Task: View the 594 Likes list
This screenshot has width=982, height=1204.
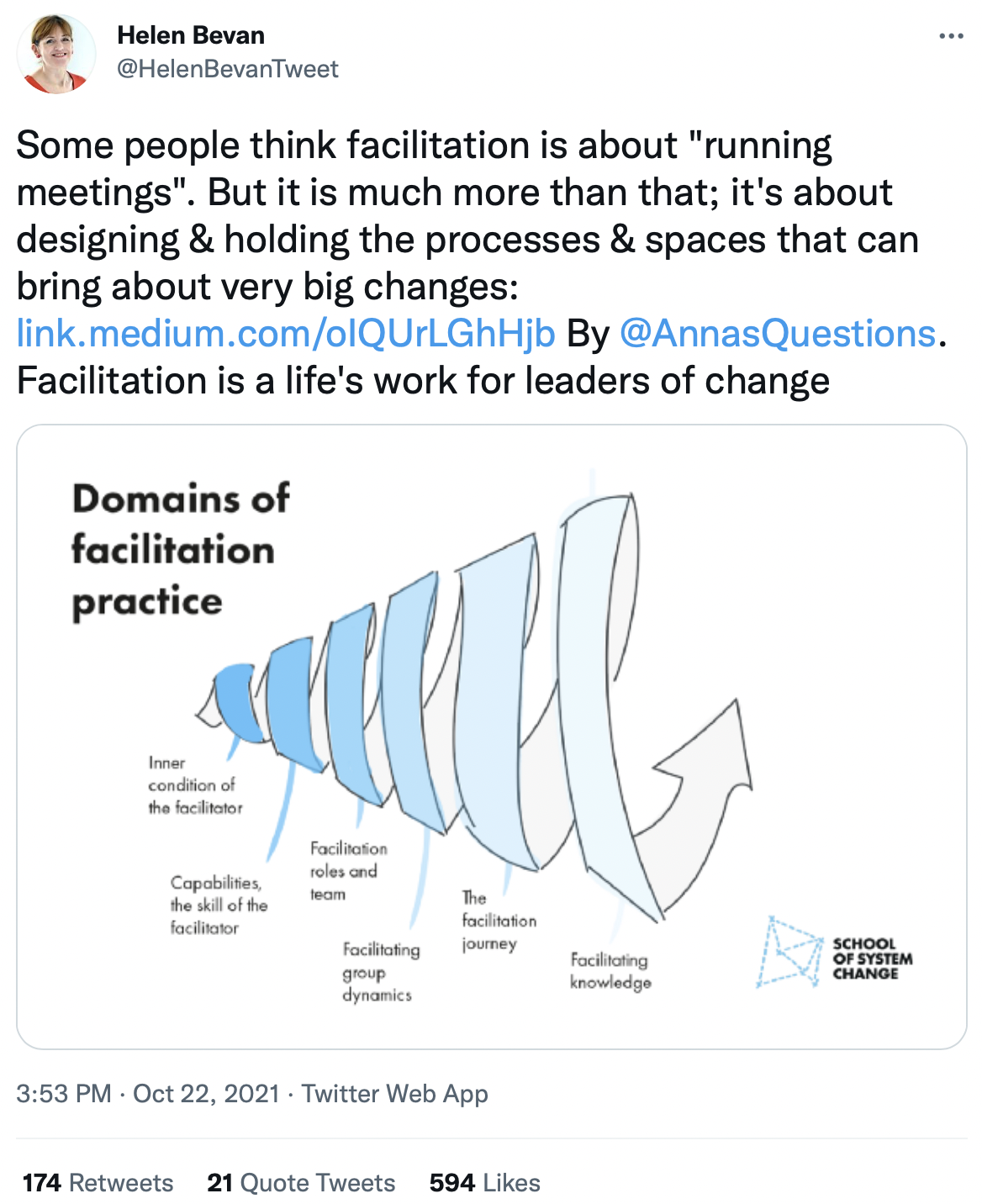Action: (x=485, y=1183)
